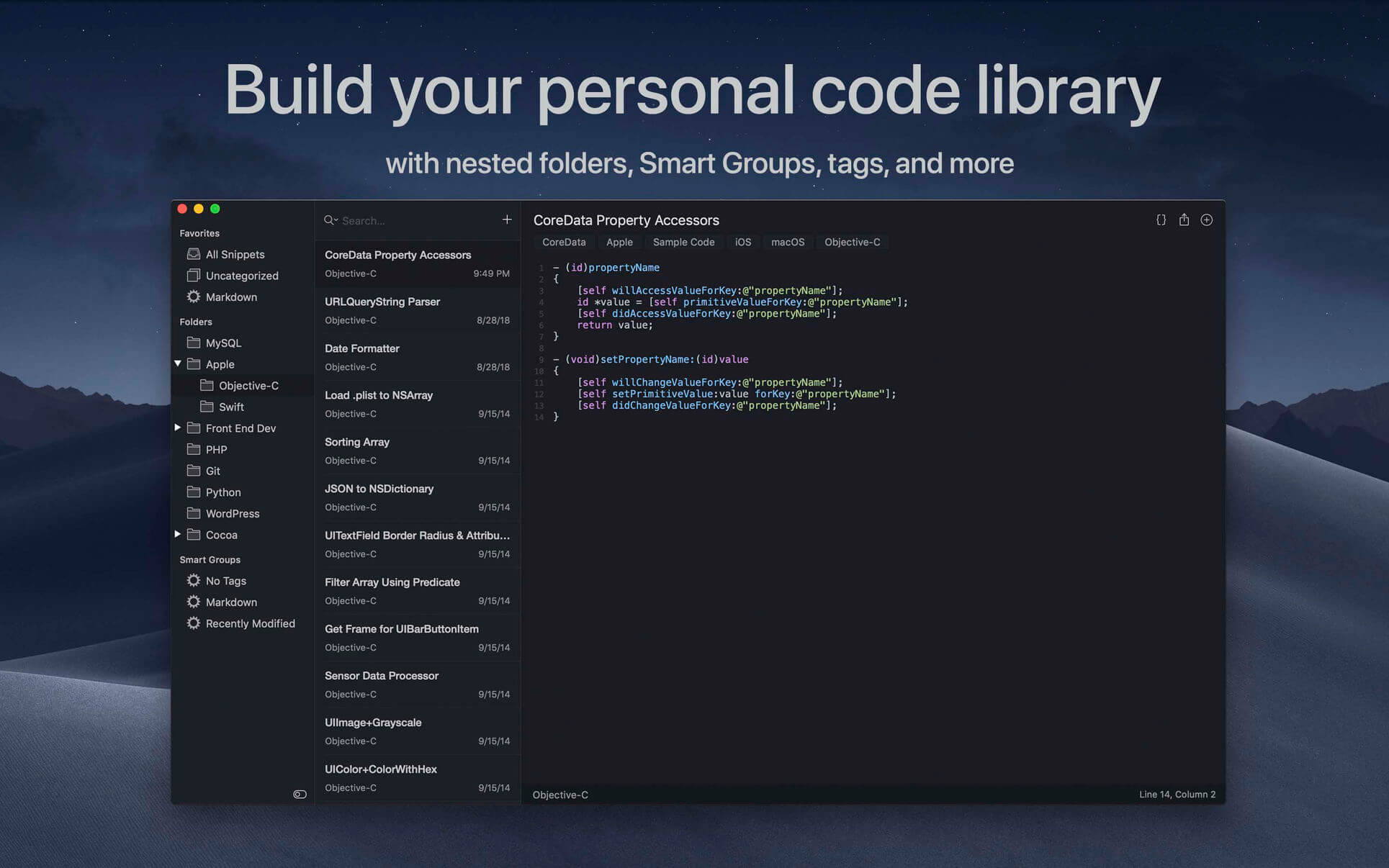
Task: Select the Swift subfolder
Action: pyautogui.click(x=231, y=407)
